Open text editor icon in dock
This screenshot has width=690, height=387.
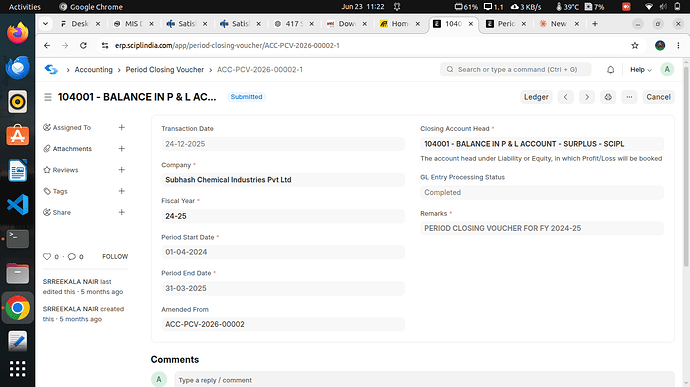[x=18, y=341]
